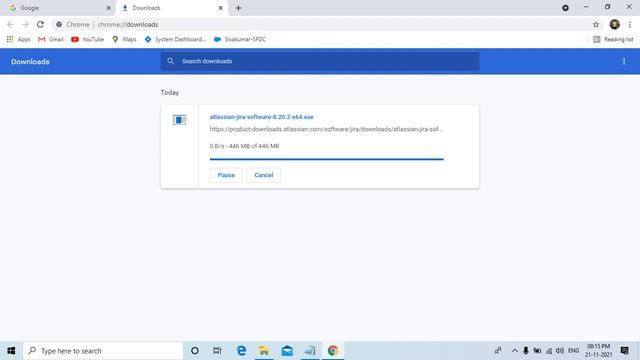Cancel the Jira download

264,175
